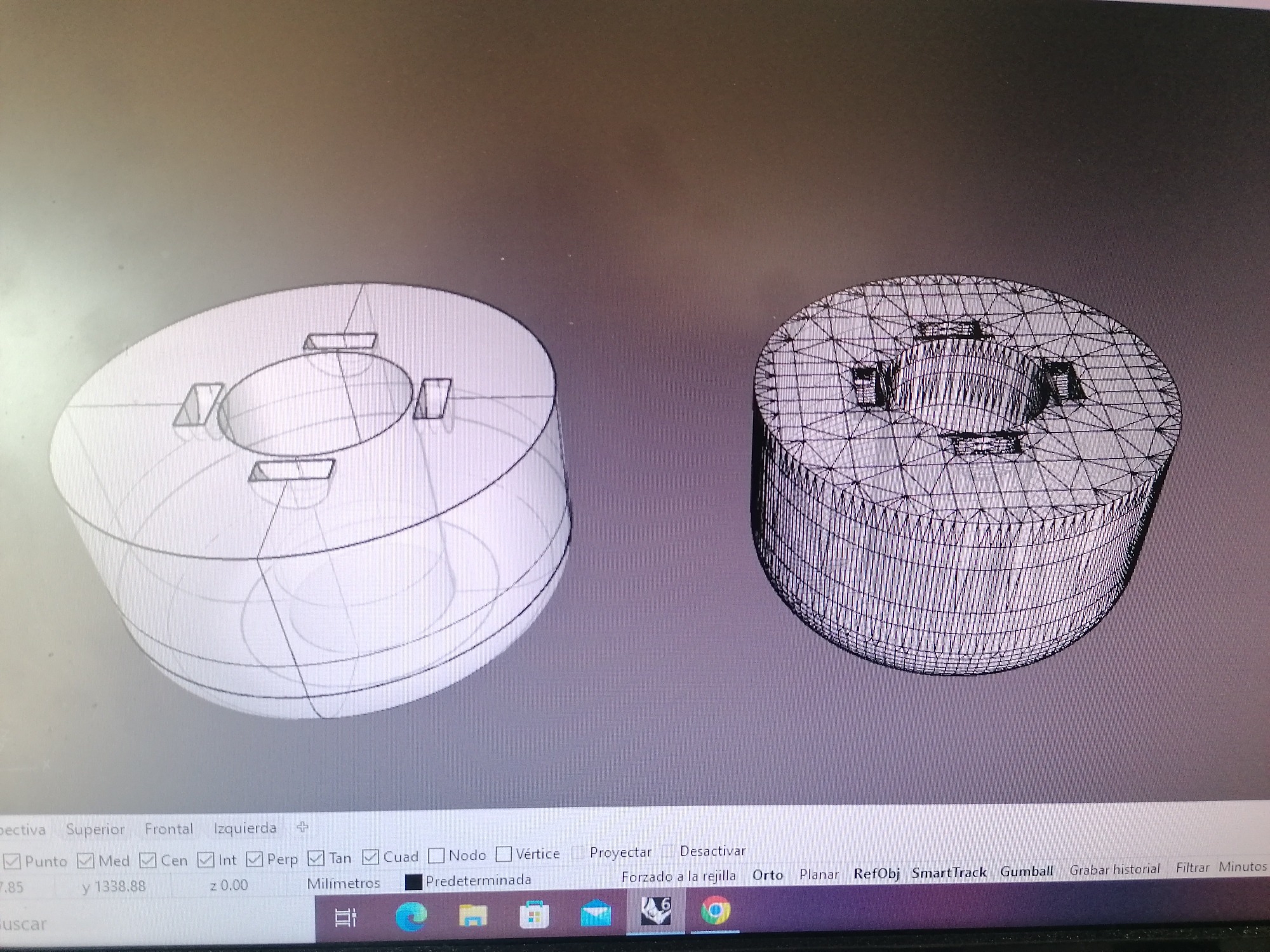The height and width of the screenshot is (952, 1270).
Task: Toggle the Proyectar checkbox
Action: click(578, 852)
